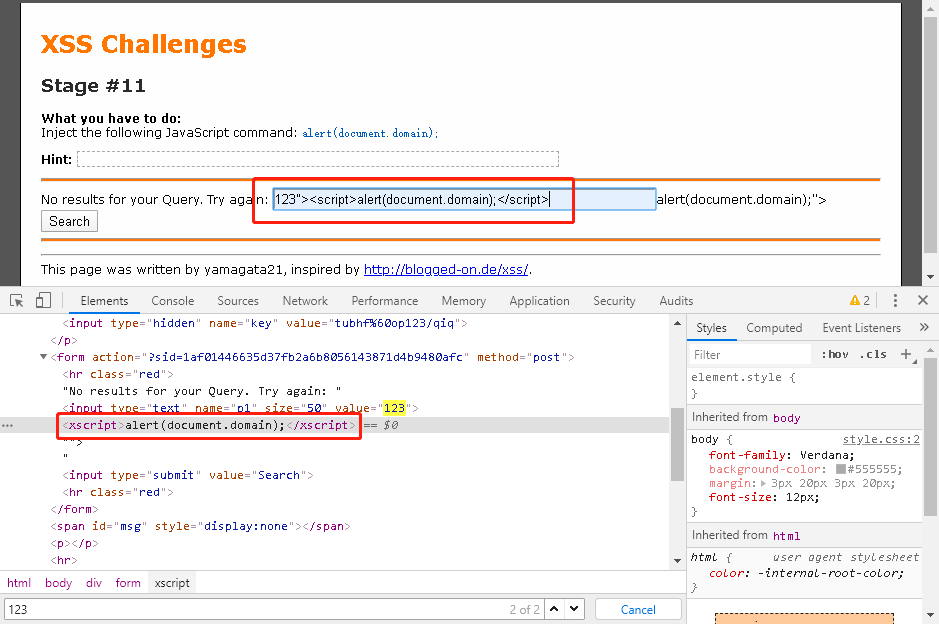939x624 pixels.
Task: Open the Memory tab
Action: click(x=464, y=301)
